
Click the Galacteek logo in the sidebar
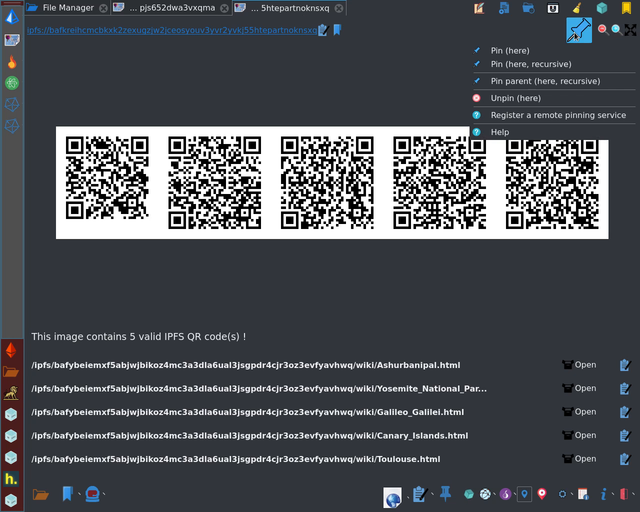(x=12, y=17)
